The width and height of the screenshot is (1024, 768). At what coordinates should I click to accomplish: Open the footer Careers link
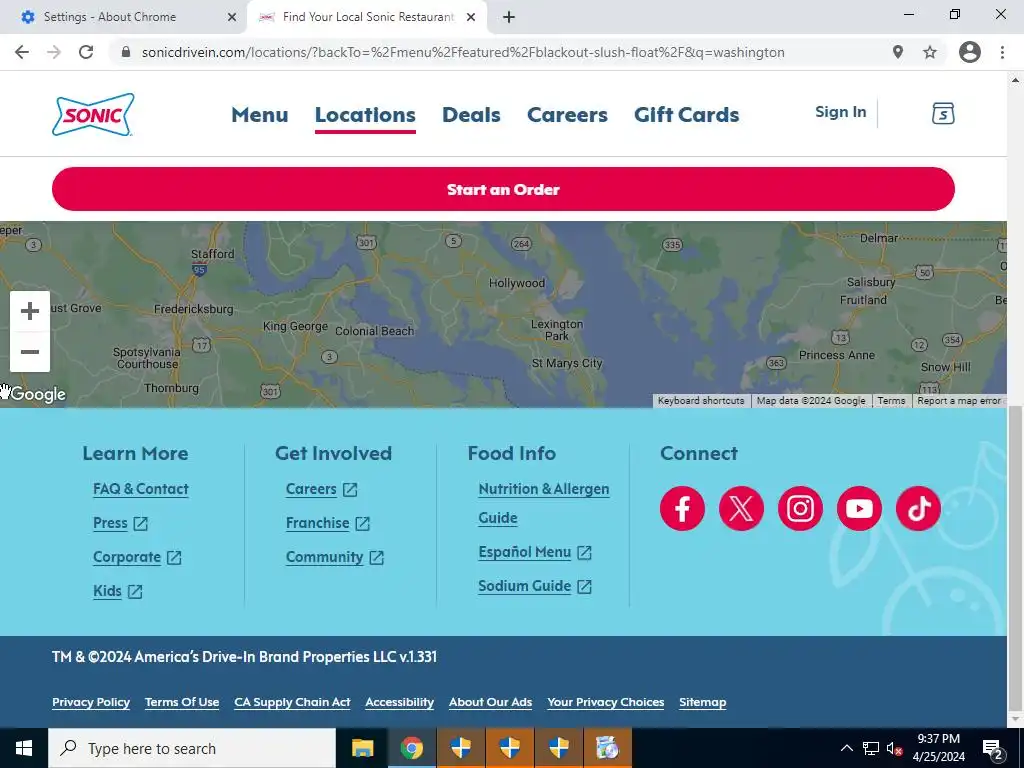click(321, 489)
